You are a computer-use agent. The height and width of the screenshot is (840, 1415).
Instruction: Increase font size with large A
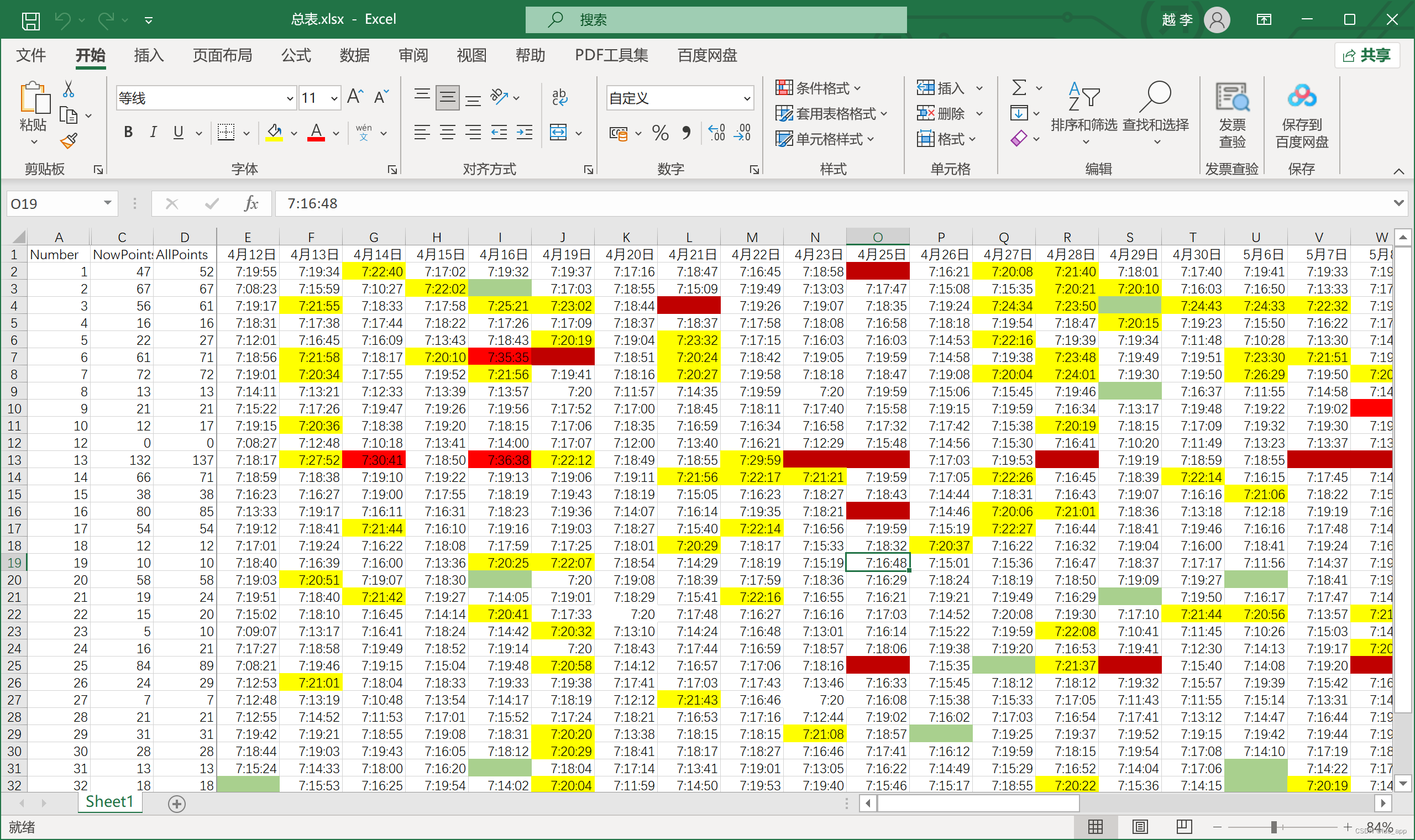point(355,97)
